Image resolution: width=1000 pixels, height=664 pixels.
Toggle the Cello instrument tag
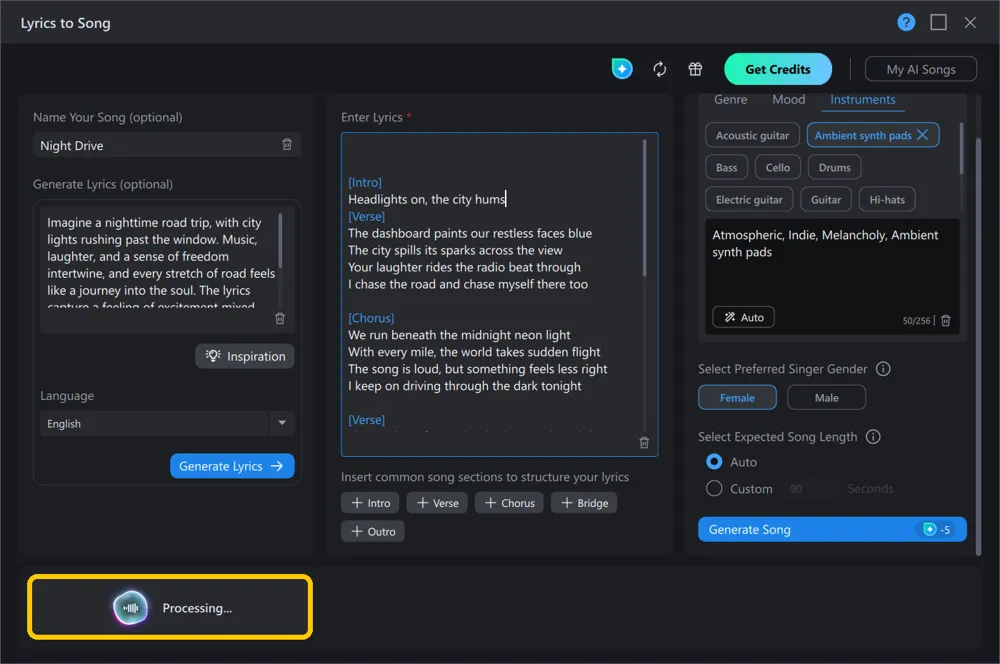777,167
